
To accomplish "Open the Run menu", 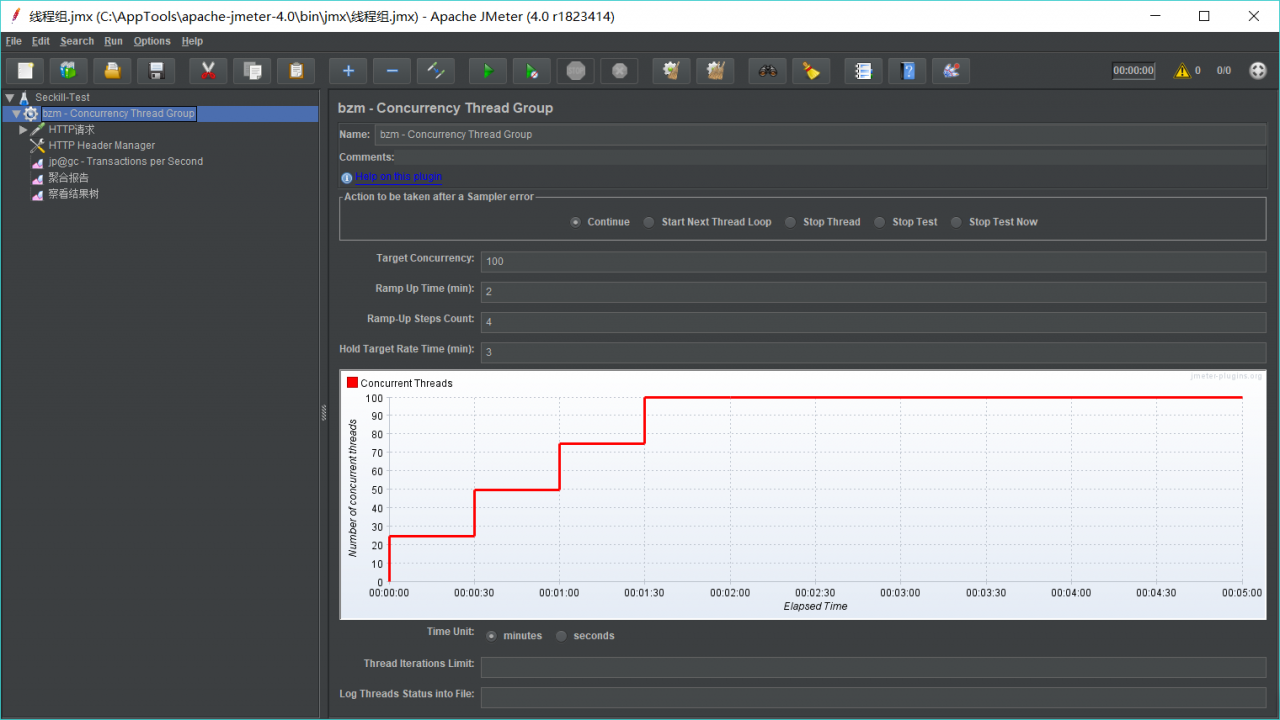I will coord(113,41).
